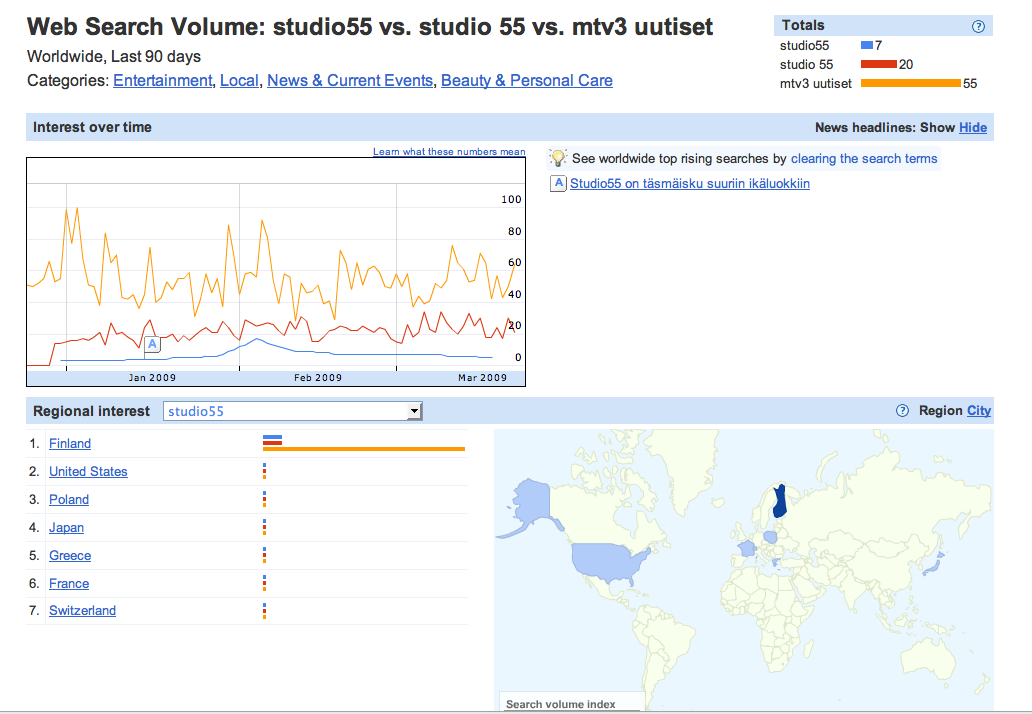The height and width of the screenshot is (714, 1032).
Task: Click the 'Show' news headlines text
Action: (x=937, y=128)
